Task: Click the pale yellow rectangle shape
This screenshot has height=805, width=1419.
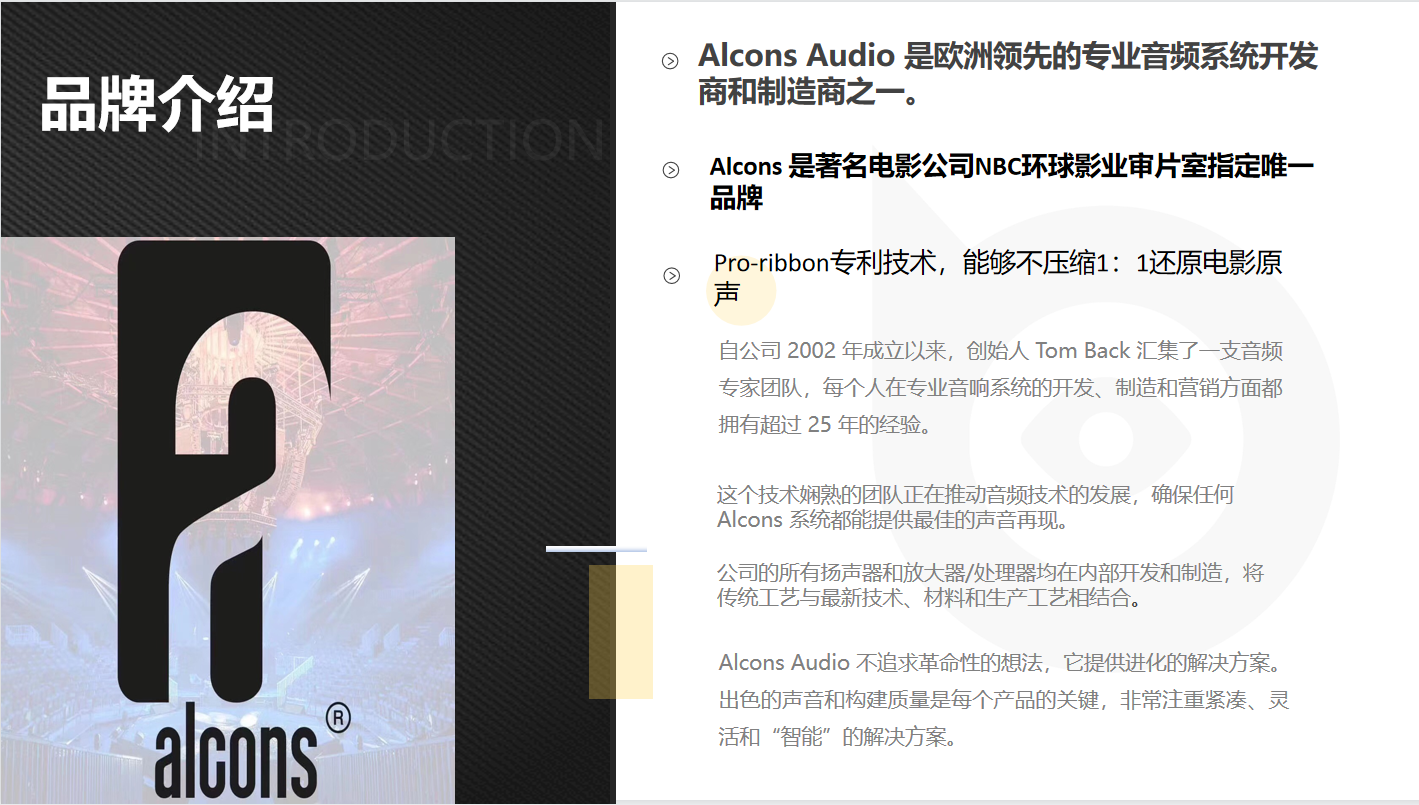Action: coord(621,631)
